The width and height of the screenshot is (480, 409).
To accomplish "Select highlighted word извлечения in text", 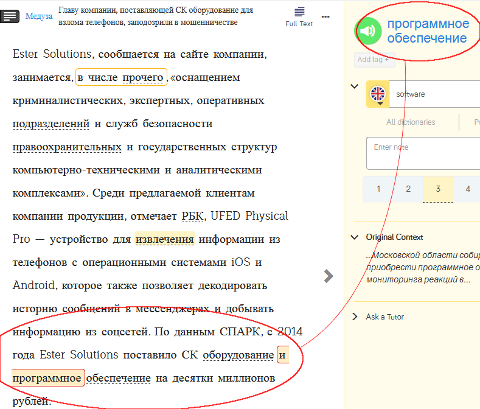I will tap(165, 239).
